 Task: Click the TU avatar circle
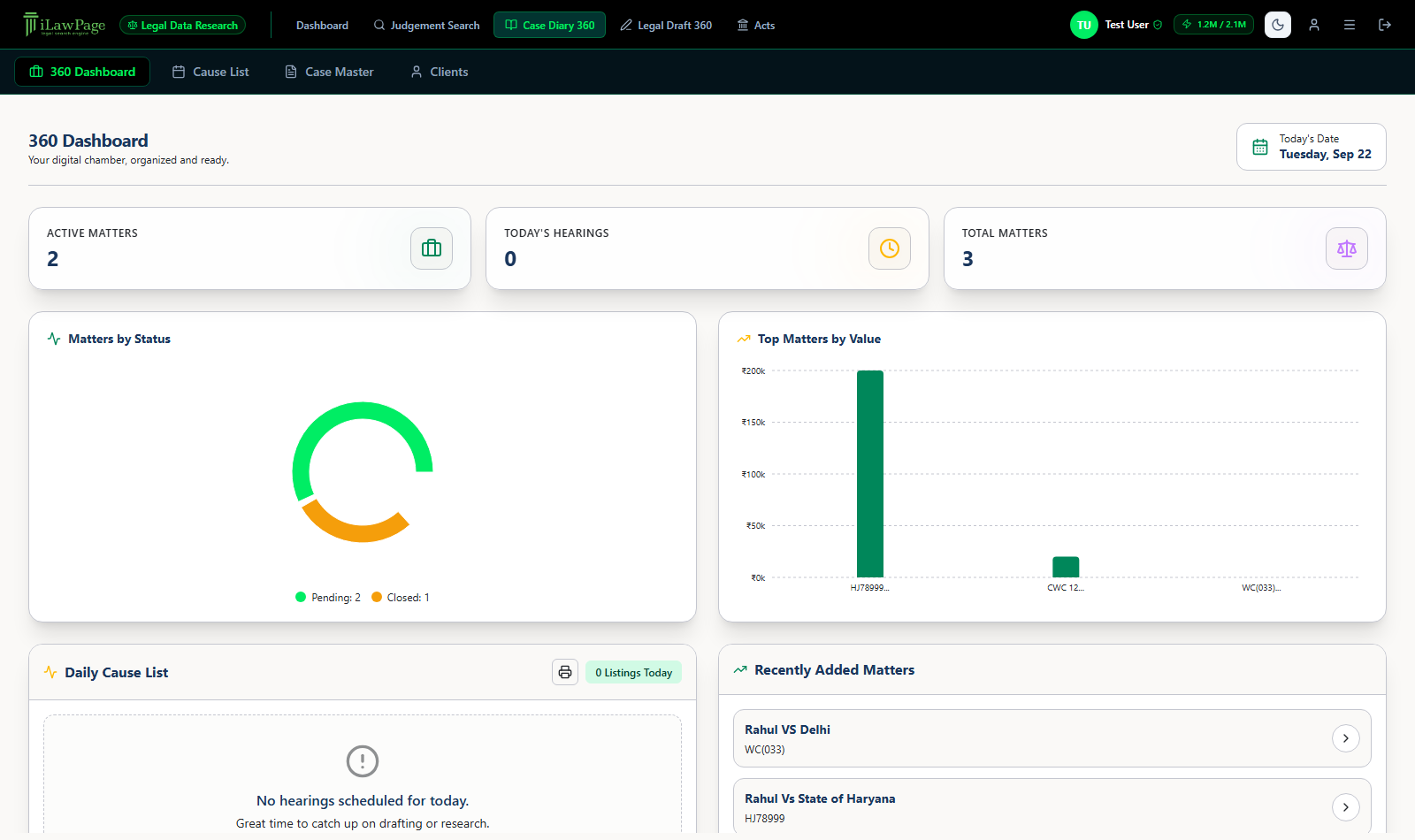(x=1084, y=25)
